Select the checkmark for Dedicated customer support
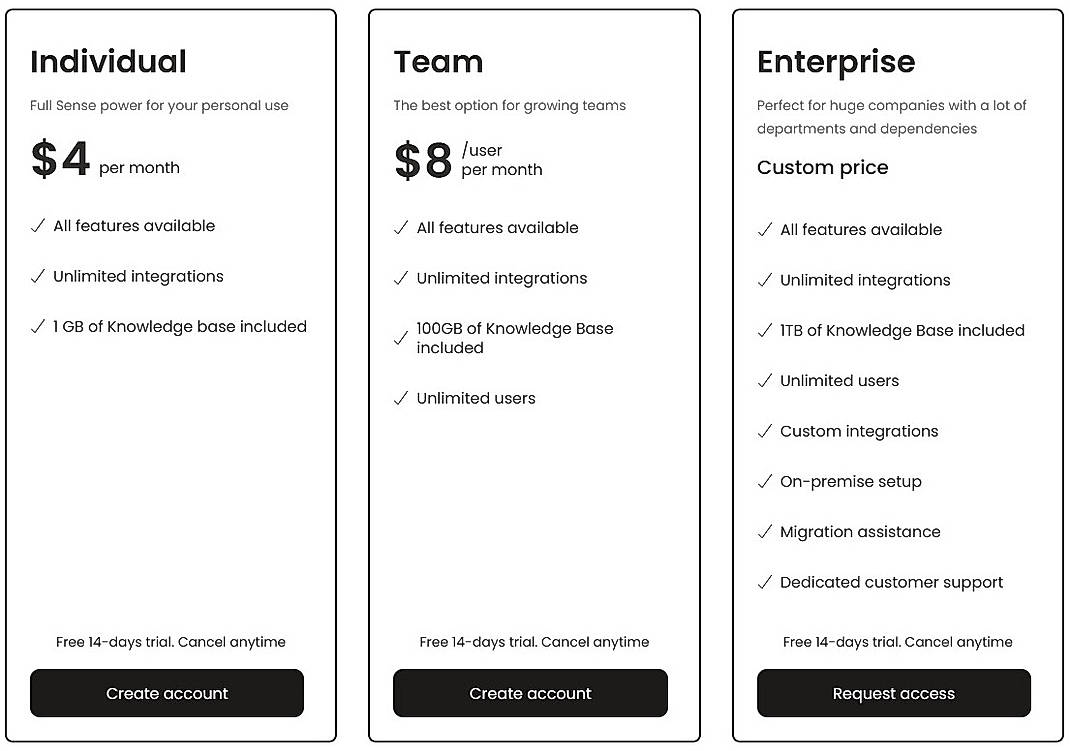The image size is (1070, 751). tap(764, 582)
